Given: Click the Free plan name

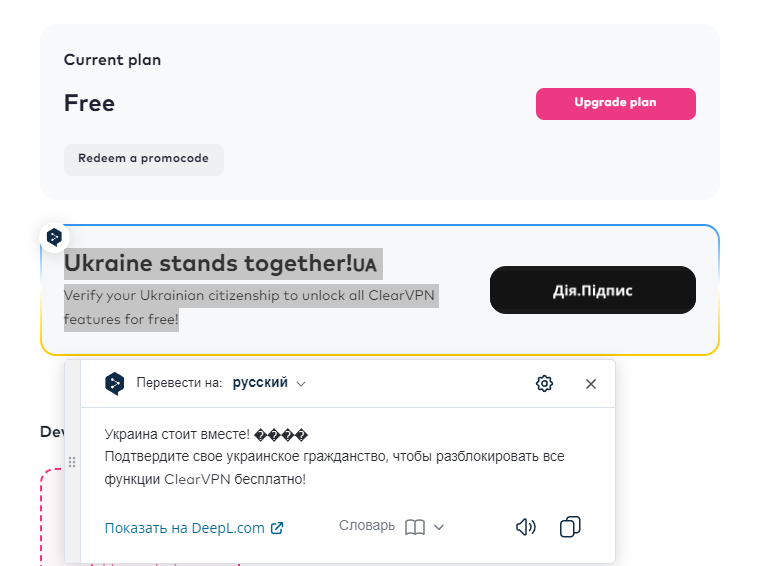Looking at the screenshot, I should click(89, 103).
